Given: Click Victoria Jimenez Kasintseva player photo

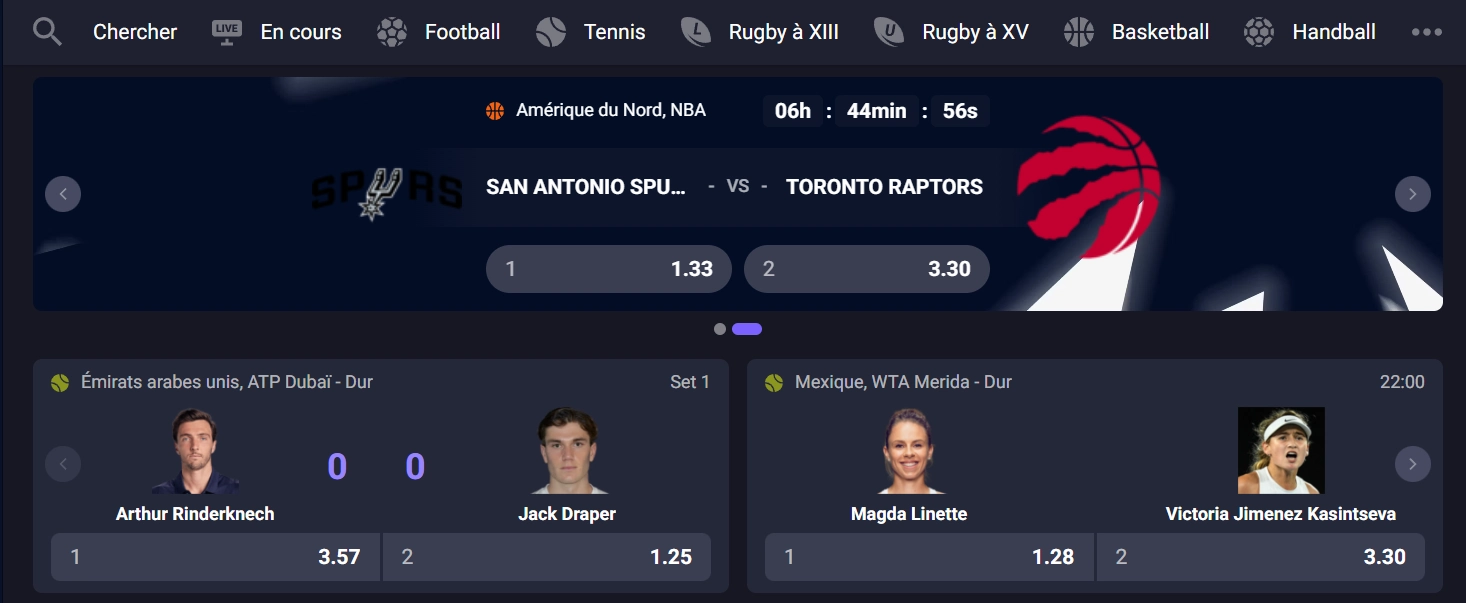Looking at the screenshot, I should (1281, 450).
